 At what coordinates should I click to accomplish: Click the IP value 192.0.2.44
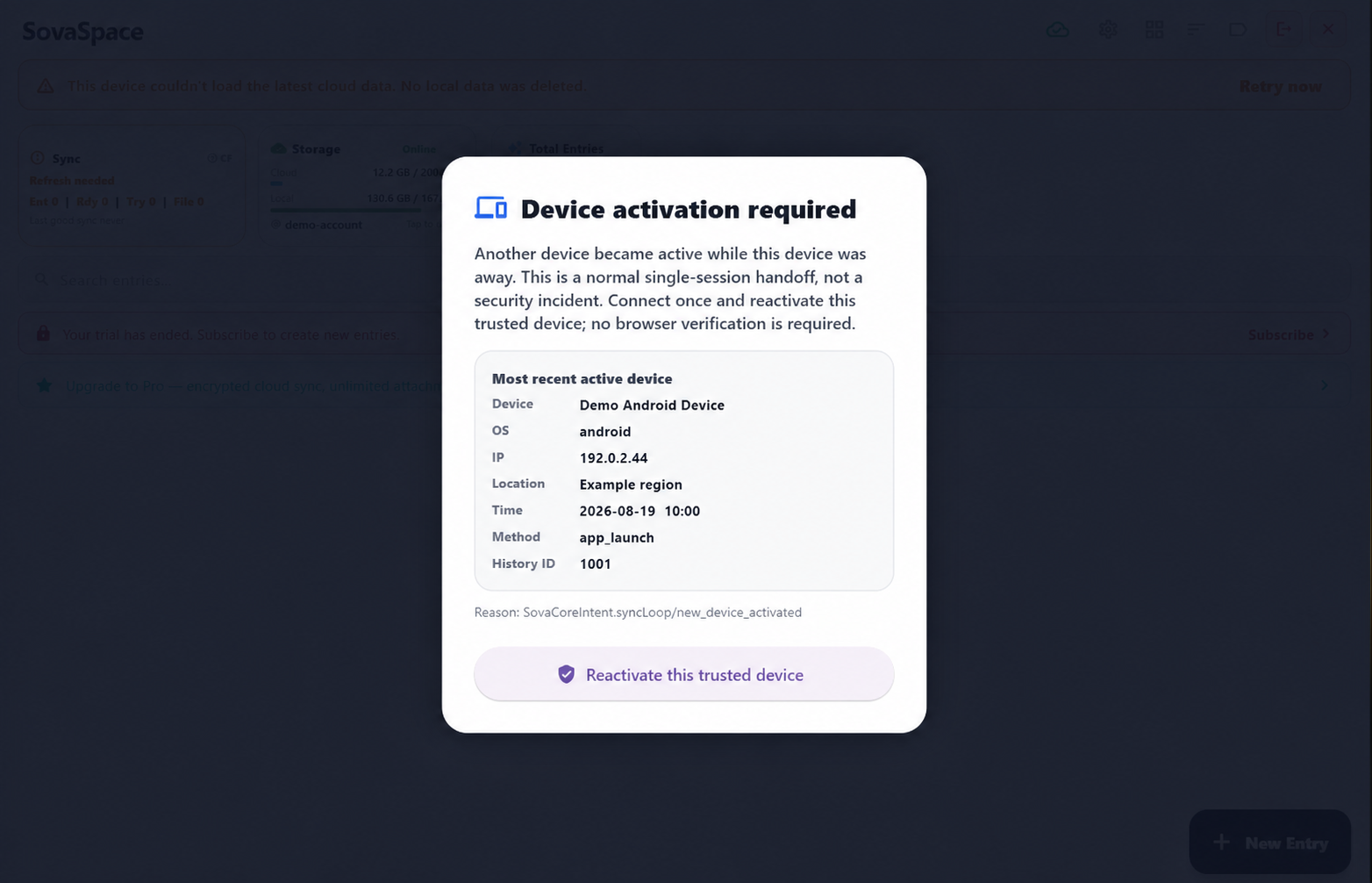tap(613, 457)
